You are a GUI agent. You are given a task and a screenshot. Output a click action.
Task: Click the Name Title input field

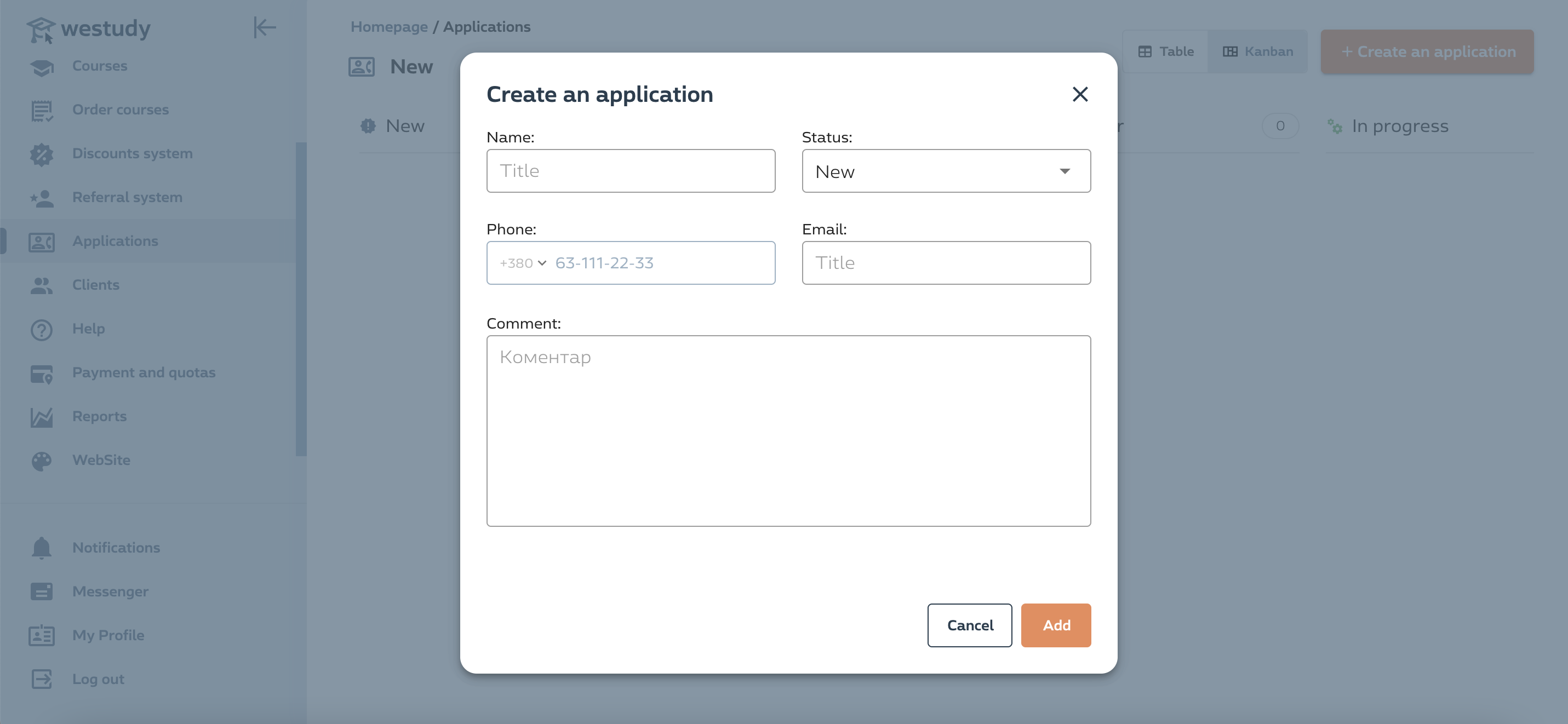[x=630, y=170]
